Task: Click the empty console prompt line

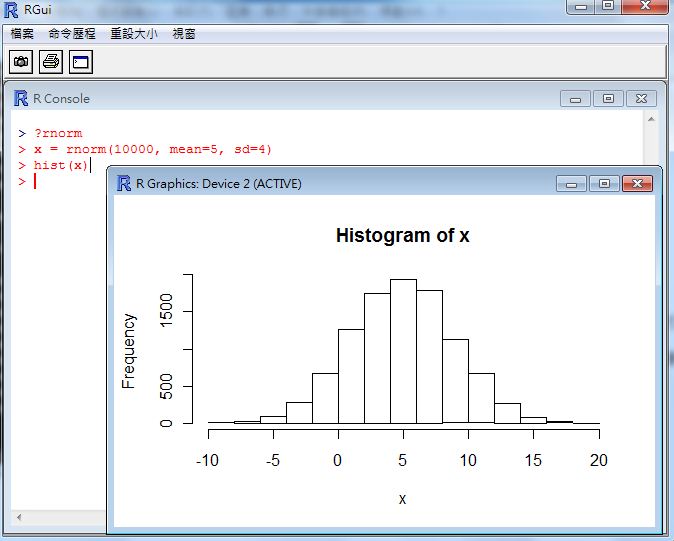Action: (60, 181)
